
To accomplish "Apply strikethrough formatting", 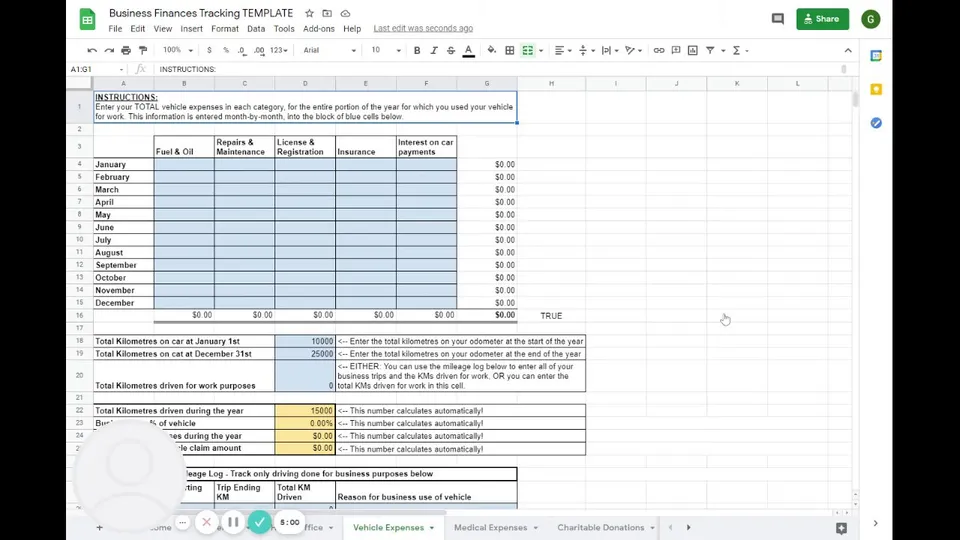I will (x=451, y=50).
